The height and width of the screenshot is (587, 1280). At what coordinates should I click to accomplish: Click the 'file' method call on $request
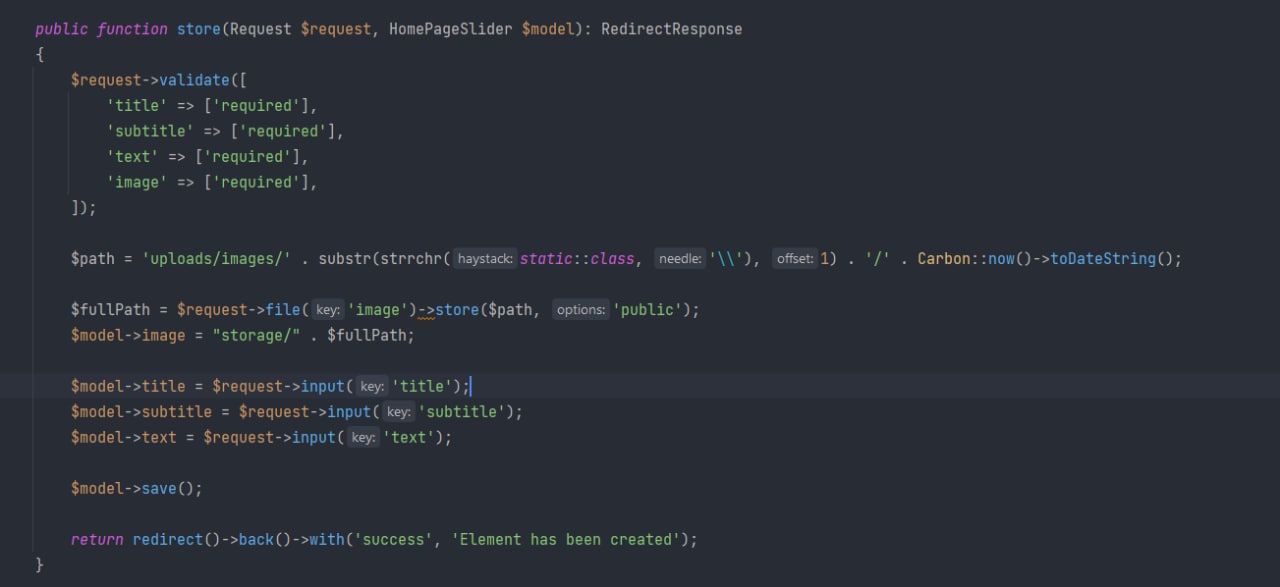pyautogui.click(x=282, y=310)
